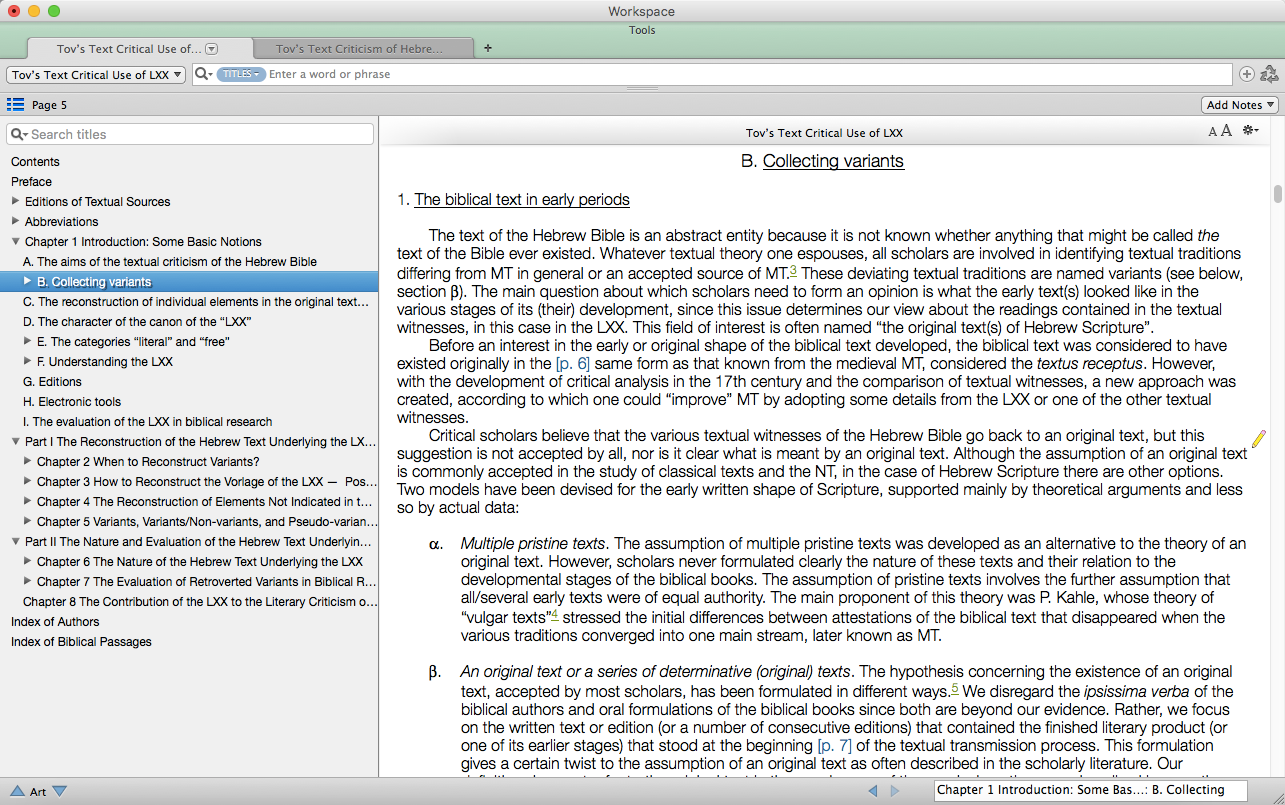Expand F. Understanding the LXX
This screenshot has height=805, width=1285.
pyautogui.click(x=28, y=361)
